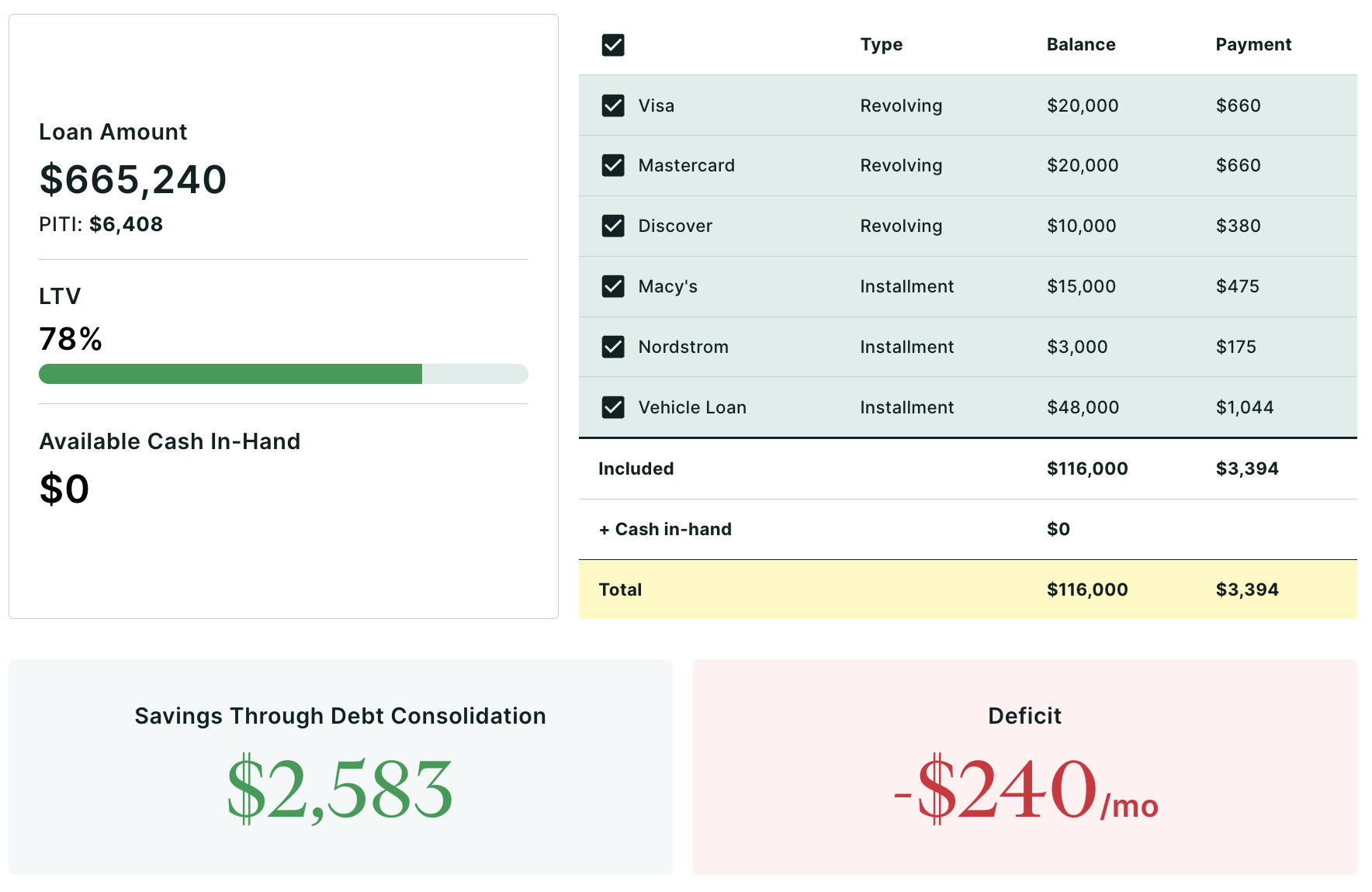Uncheck the Visa debt checkbox
1372x892 pixels.
coord(613,105)
